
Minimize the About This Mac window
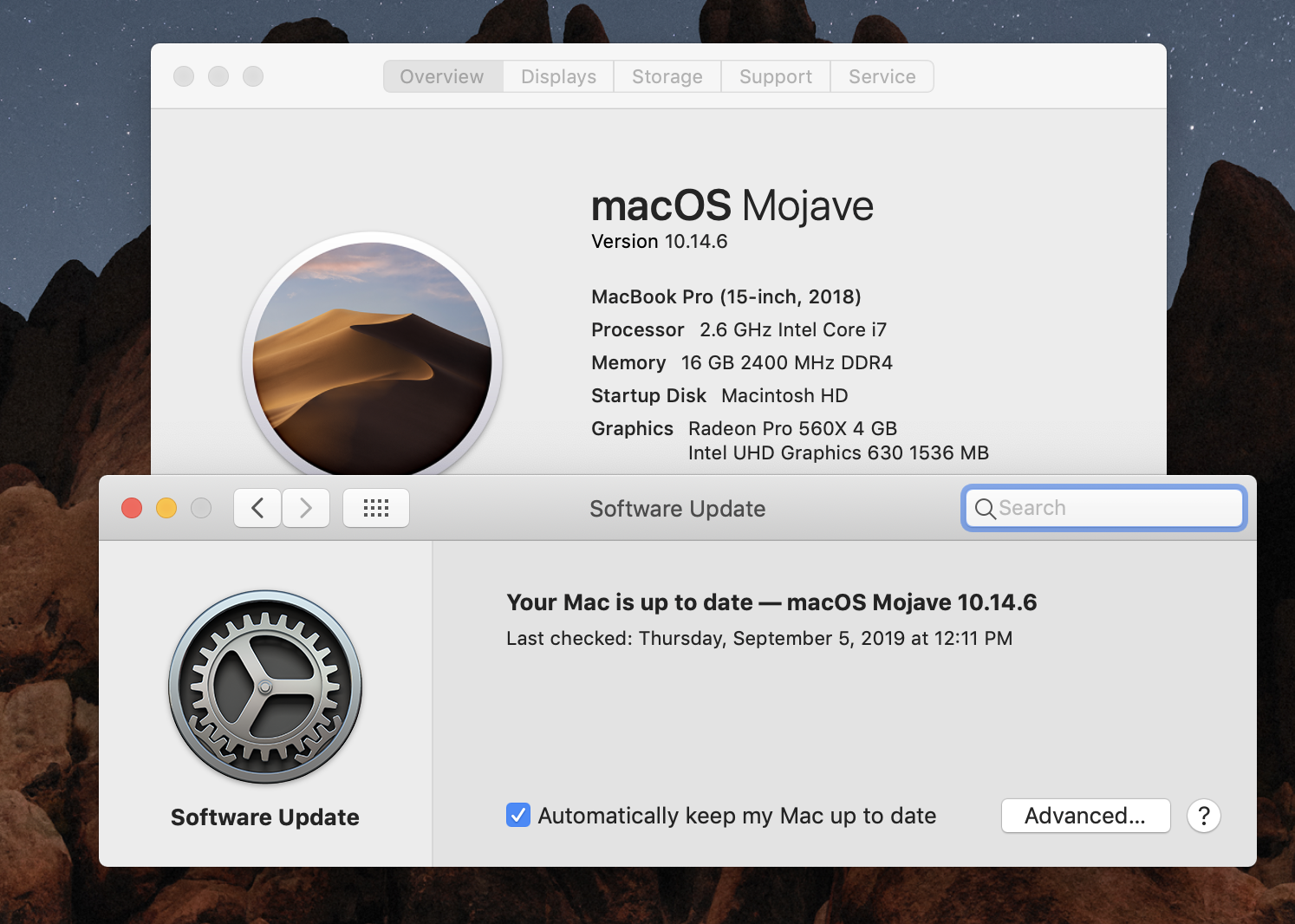click(x=218, y=76)
